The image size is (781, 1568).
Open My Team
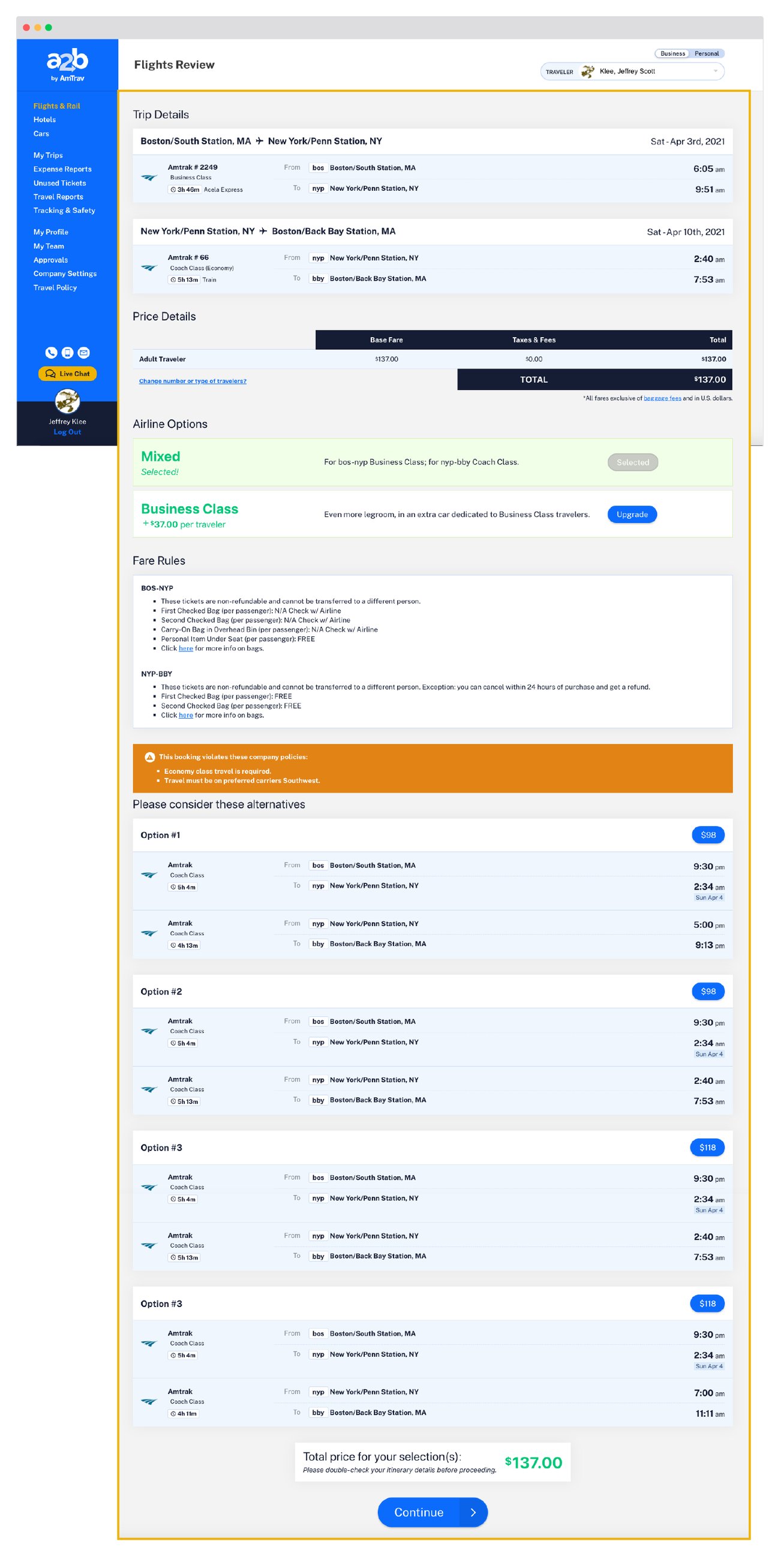tap(49, 246)
